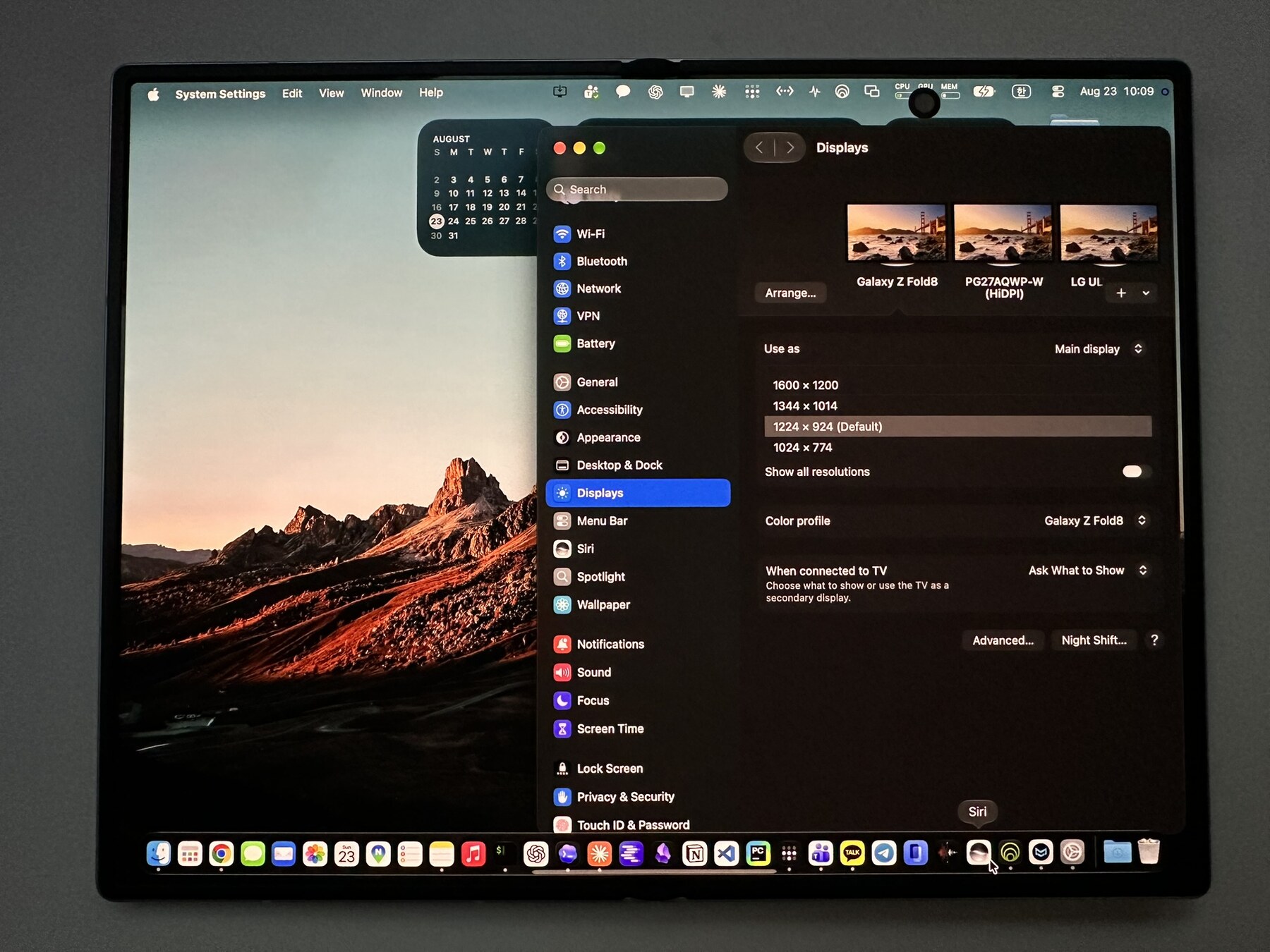Open System Settings menu in menu bar

220,94
